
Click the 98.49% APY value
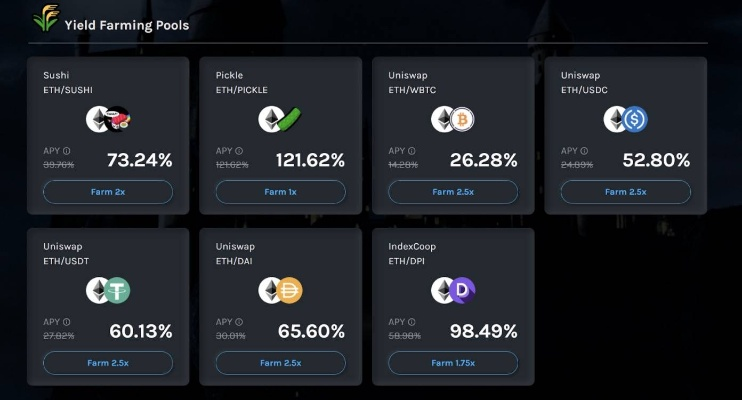(482, 331)
